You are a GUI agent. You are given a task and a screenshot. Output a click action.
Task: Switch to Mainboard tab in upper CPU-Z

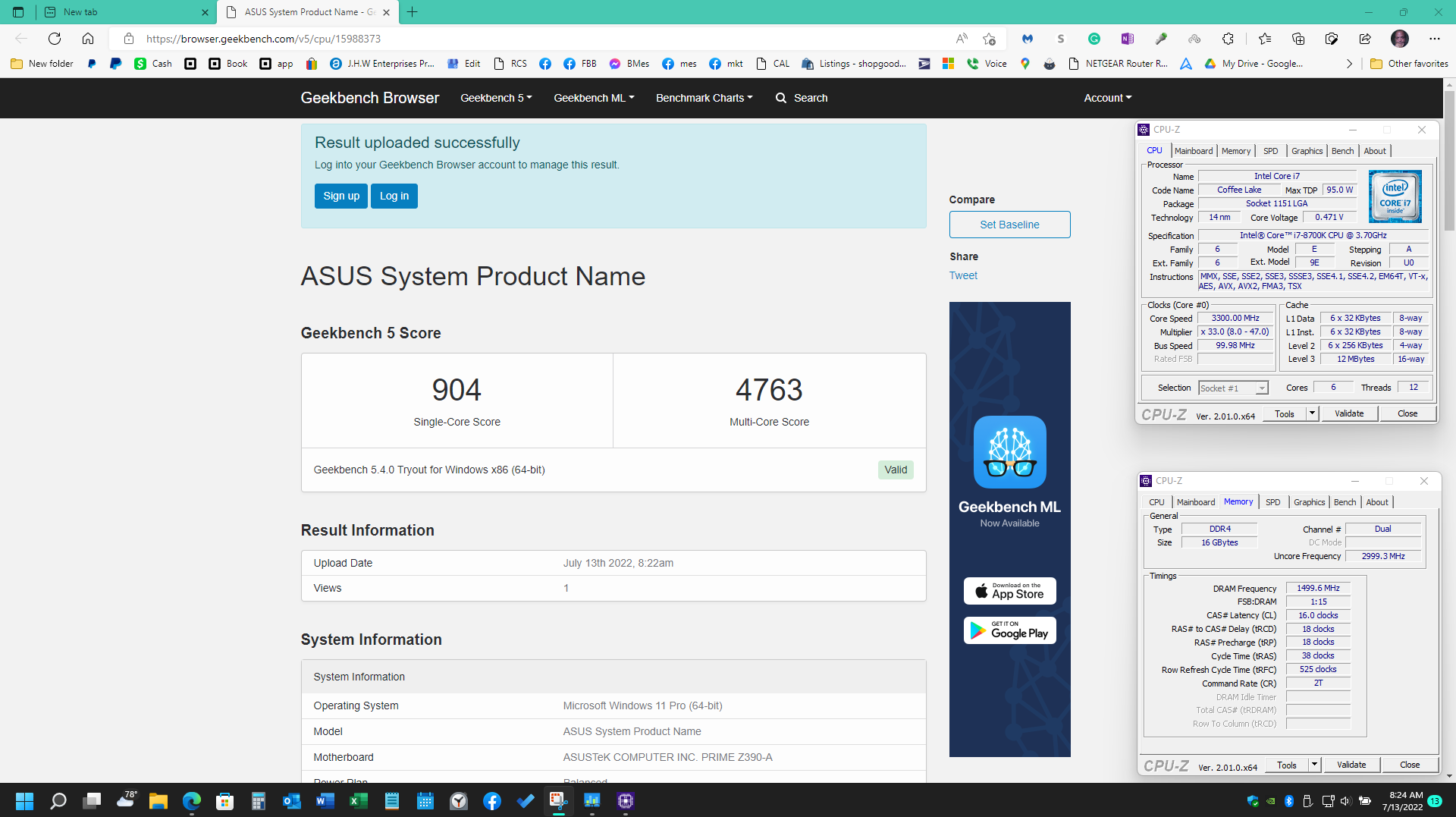pyautogui.click(x=1194, y=151)
